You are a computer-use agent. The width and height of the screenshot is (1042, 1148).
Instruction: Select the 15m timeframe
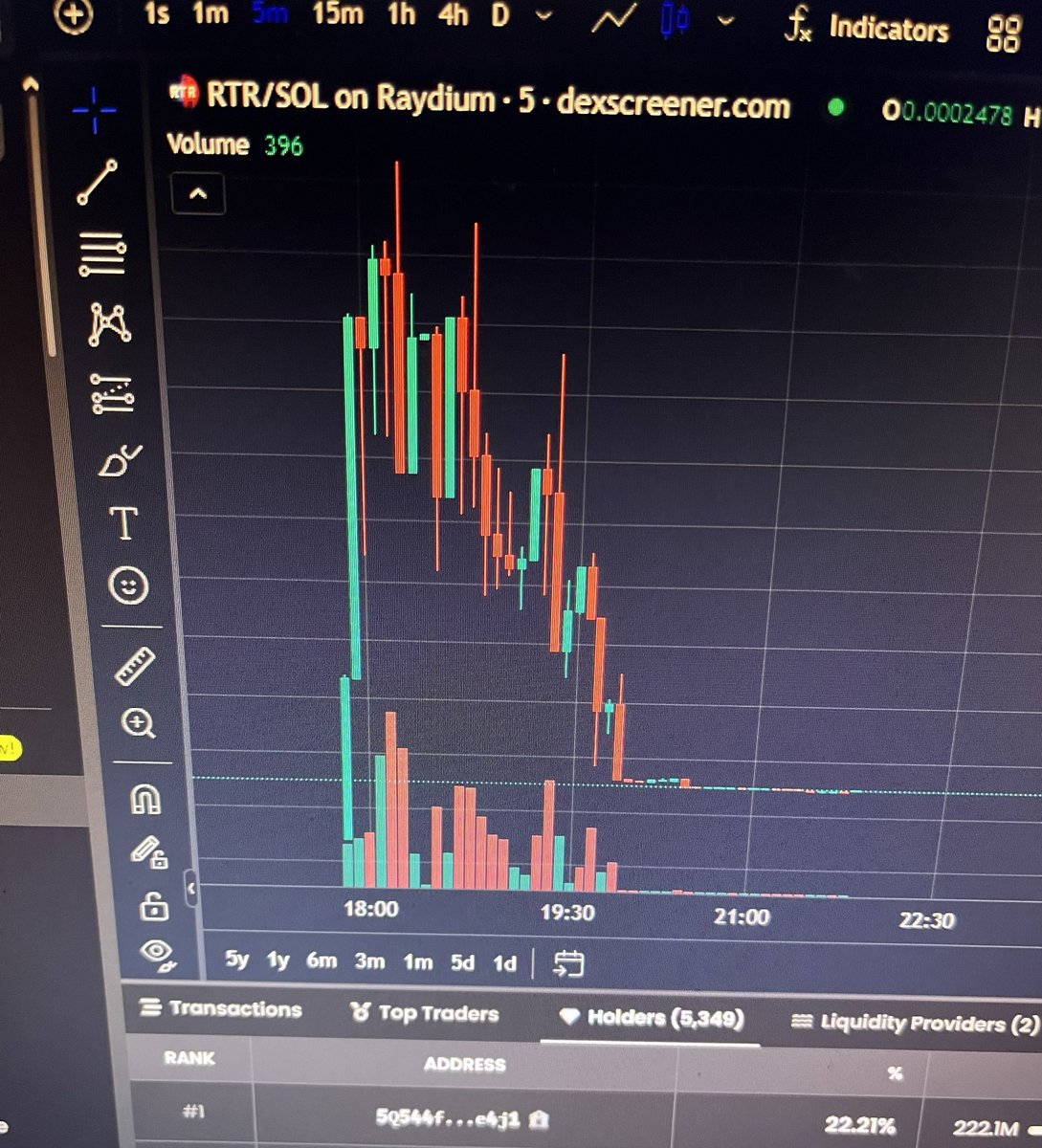pos(338,14)
